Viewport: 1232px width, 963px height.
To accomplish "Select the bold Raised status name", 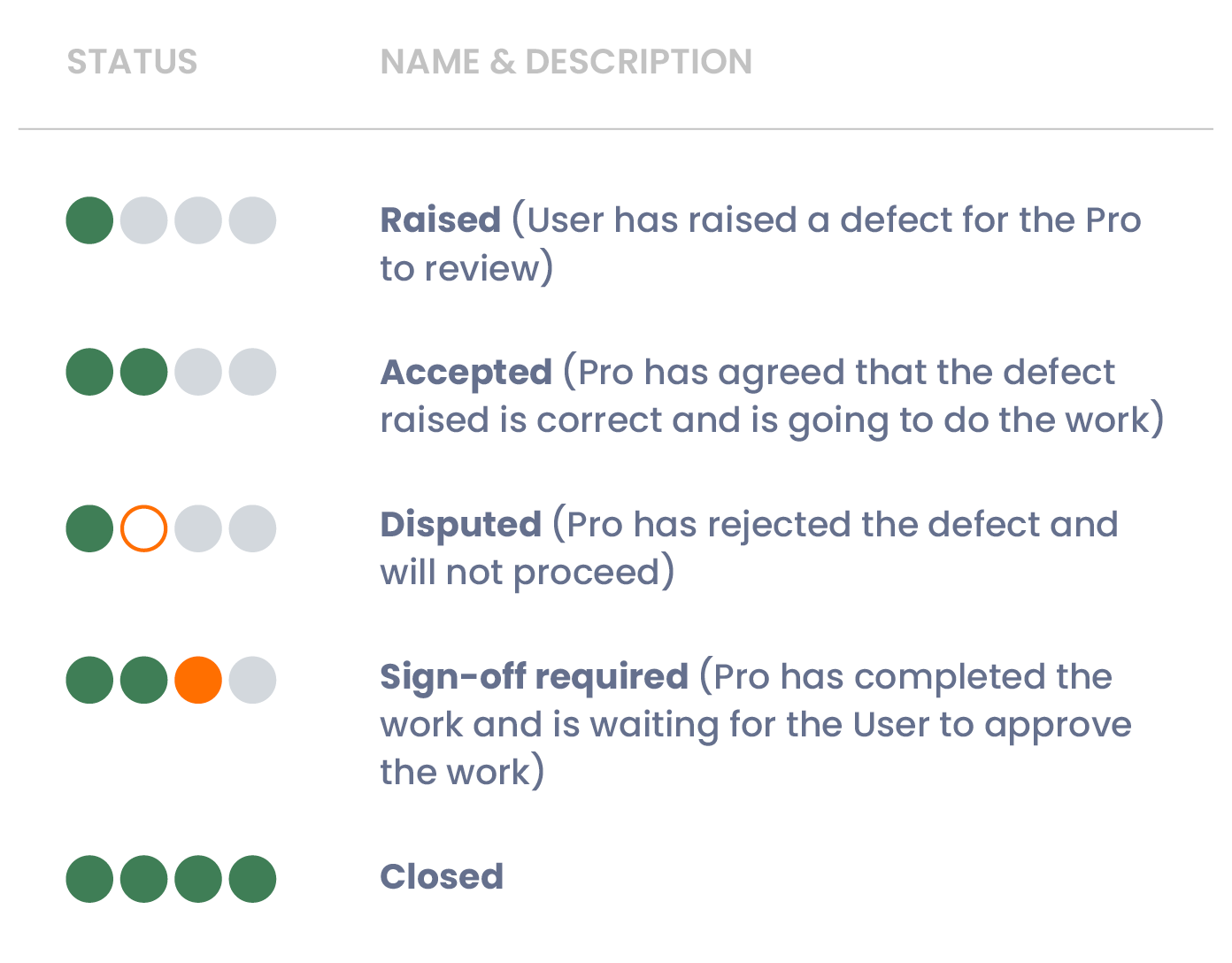I will coord(440,220).
